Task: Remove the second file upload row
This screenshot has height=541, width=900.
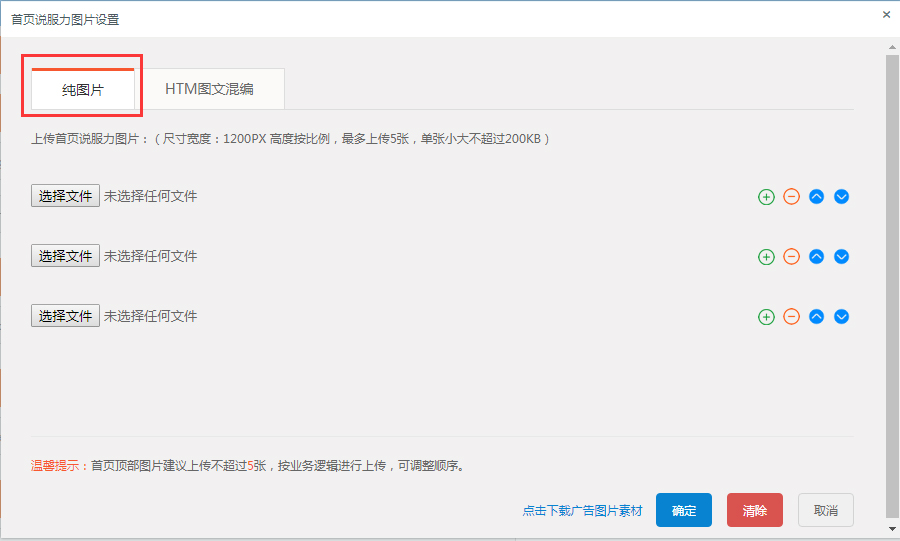Action: point(792,256)
